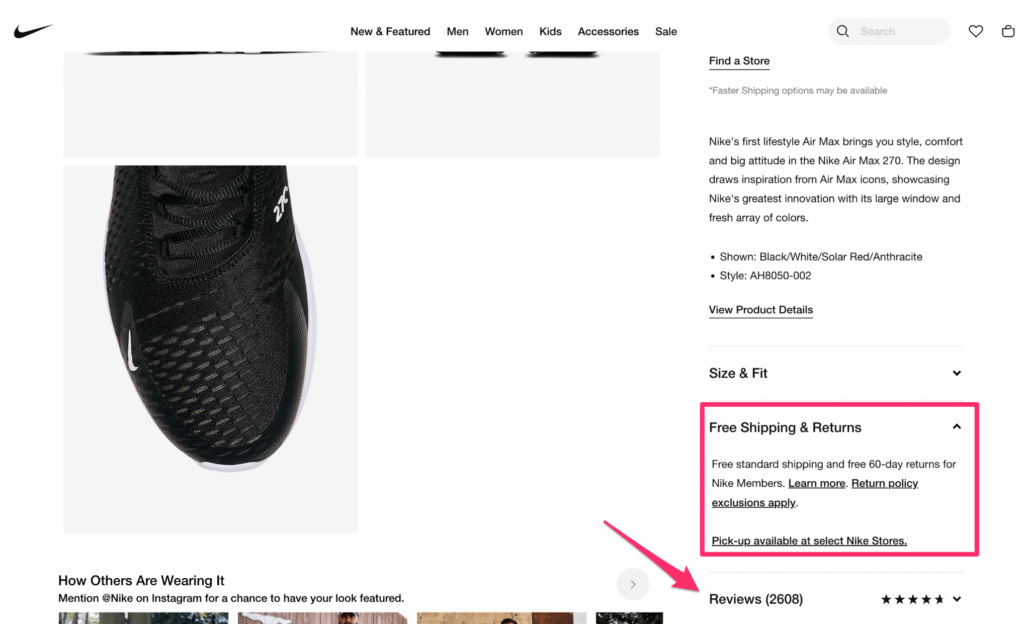1030x624 pixels.
Task: Open favorites via the heart icon
Action: coord(976,31)
